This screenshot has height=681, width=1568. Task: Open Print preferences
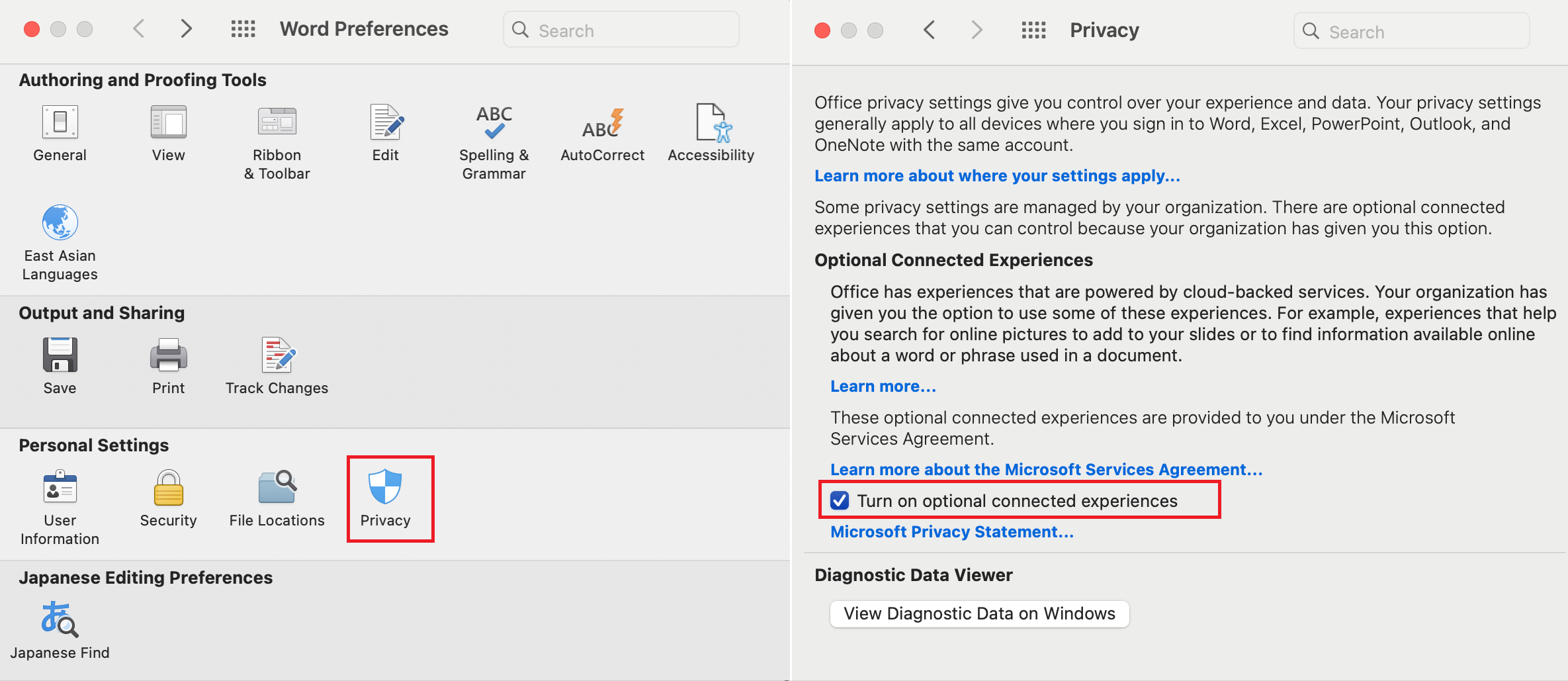tap(169, 367)
